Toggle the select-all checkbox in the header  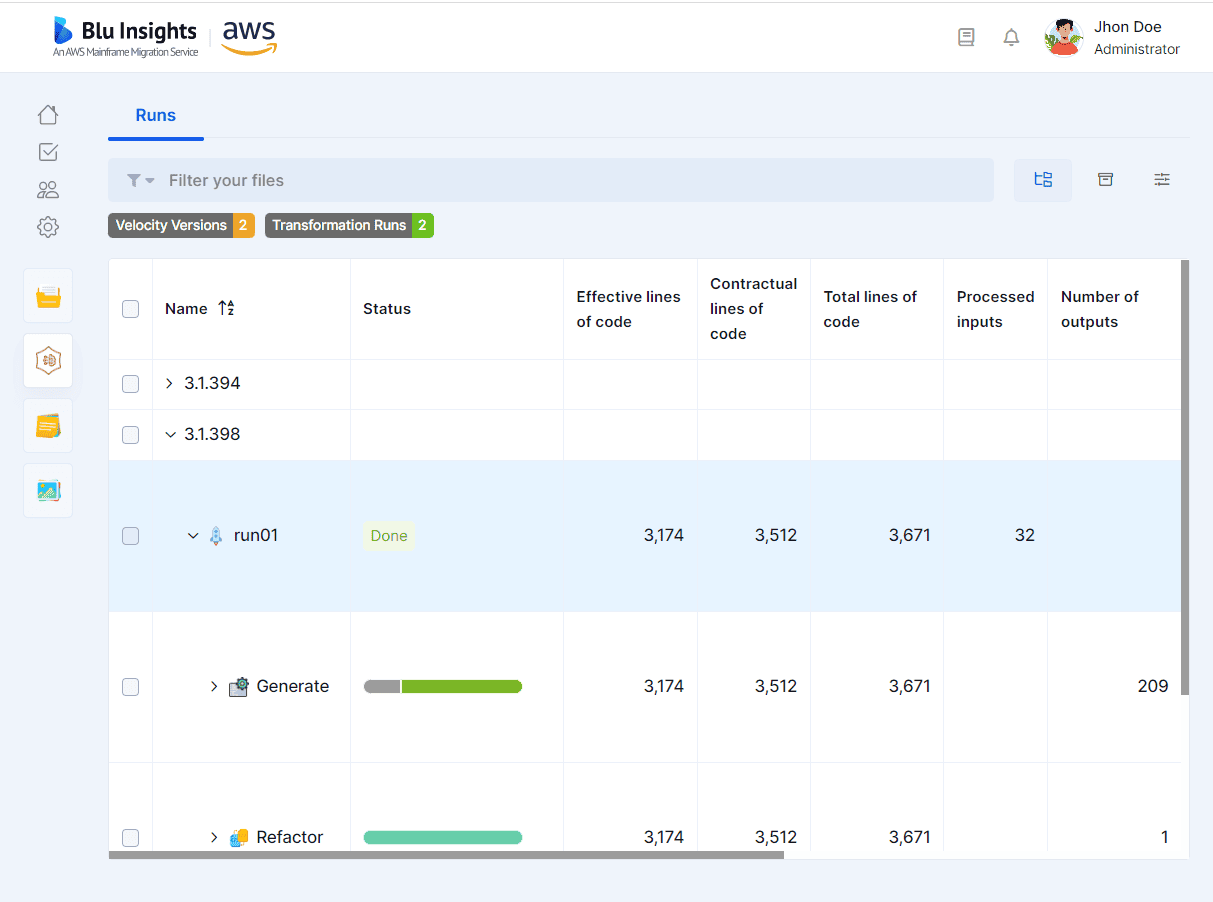(130, 309)
